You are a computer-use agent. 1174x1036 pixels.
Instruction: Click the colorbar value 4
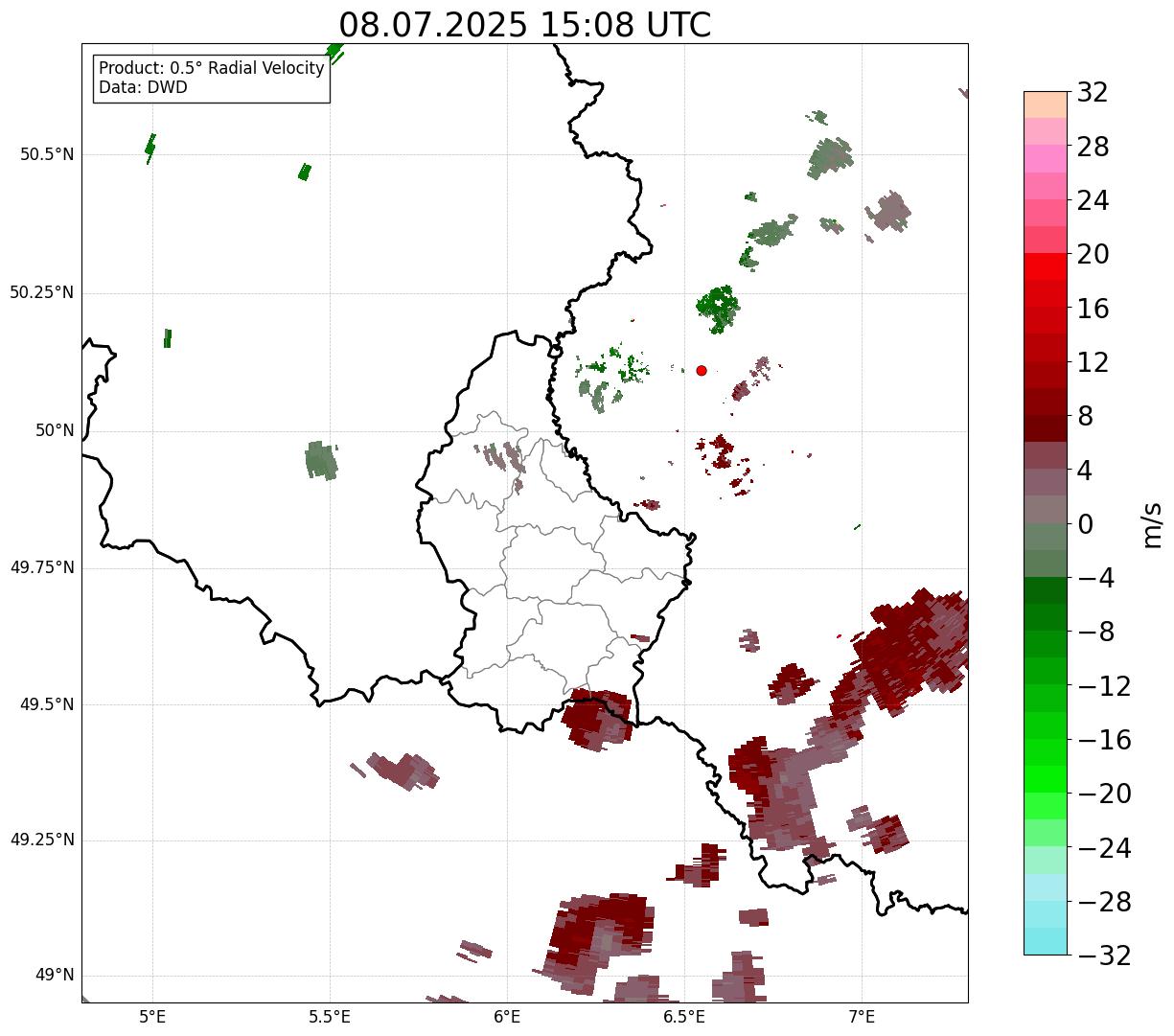click(x=1085, y=471)
